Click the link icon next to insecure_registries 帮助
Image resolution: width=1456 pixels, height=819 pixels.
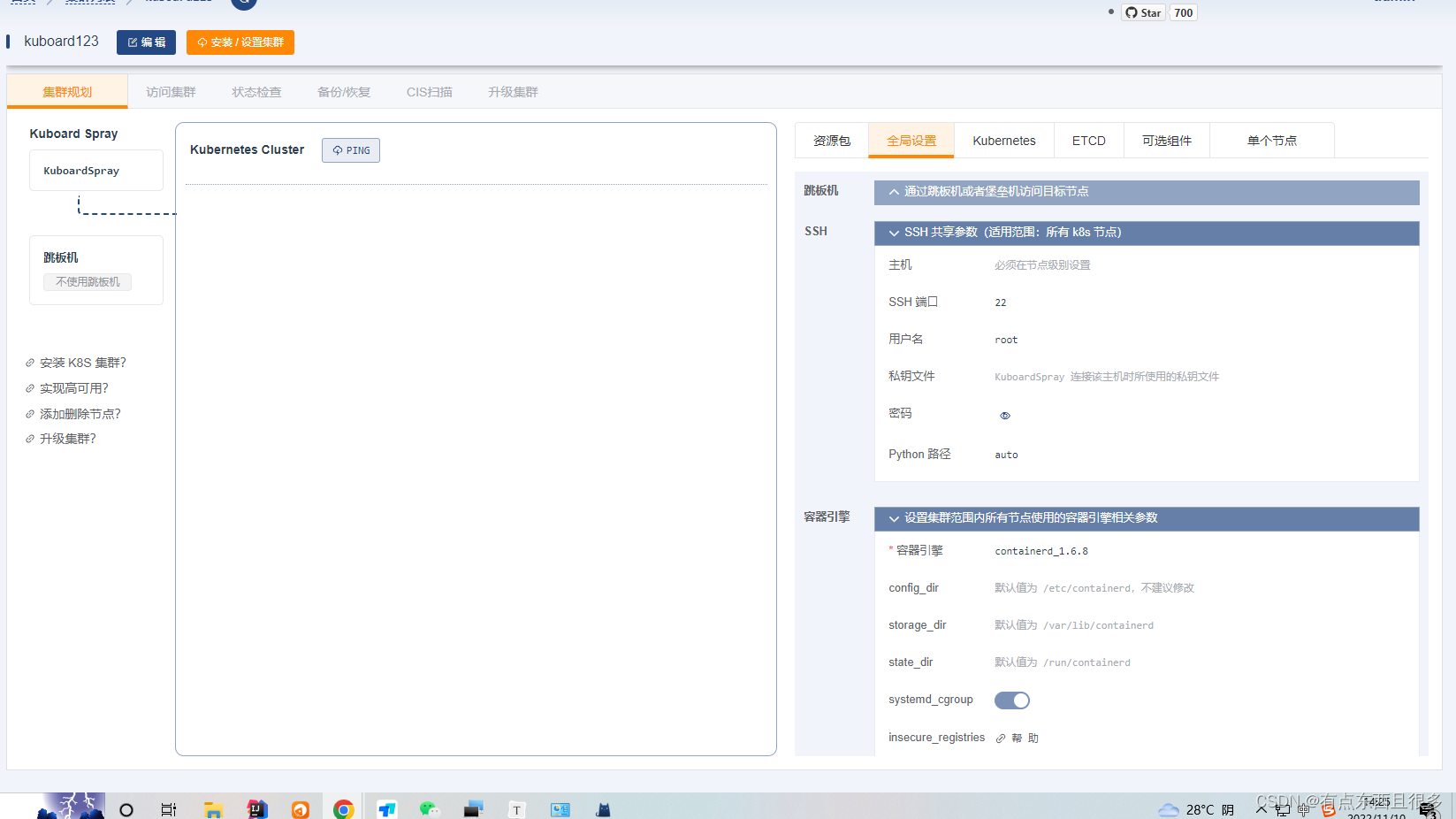click(x=1001, y=739)
